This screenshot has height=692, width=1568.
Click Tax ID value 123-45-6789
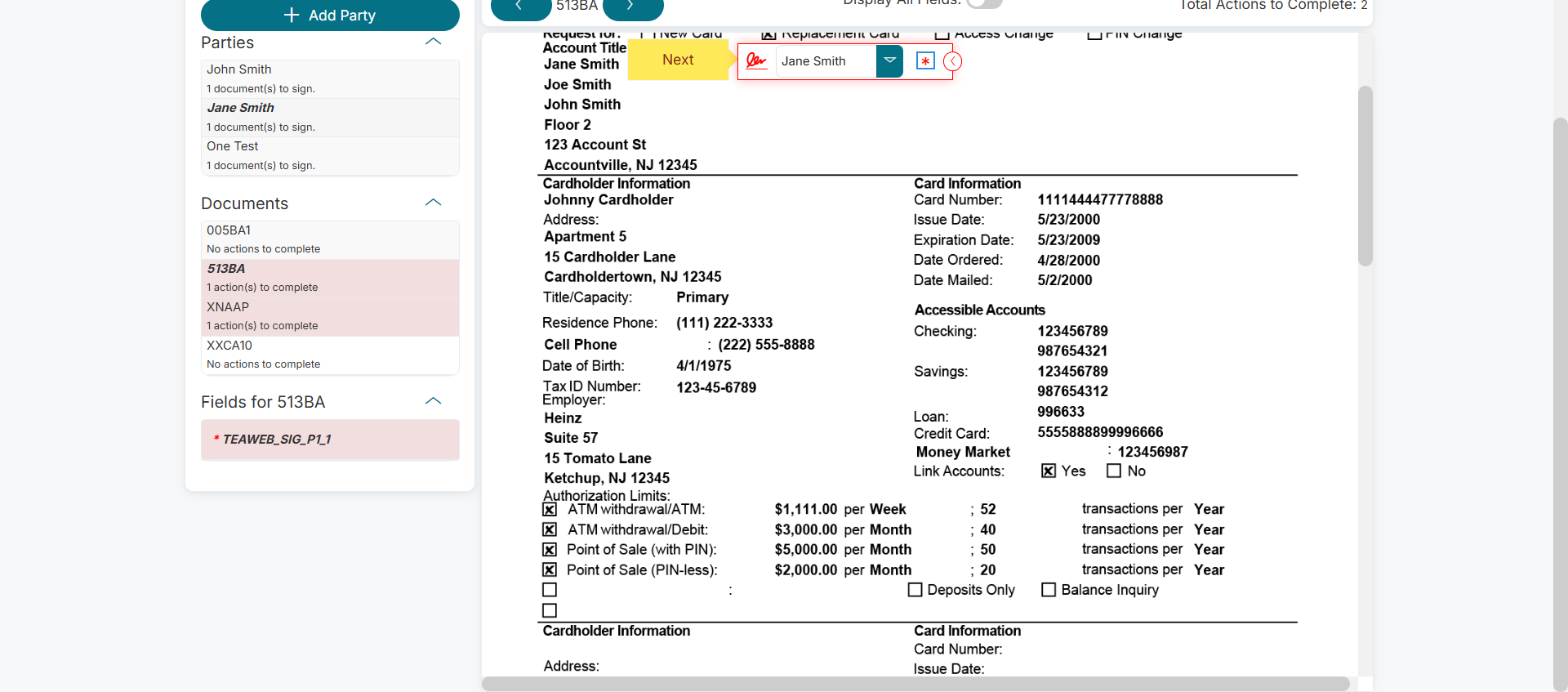716,387
